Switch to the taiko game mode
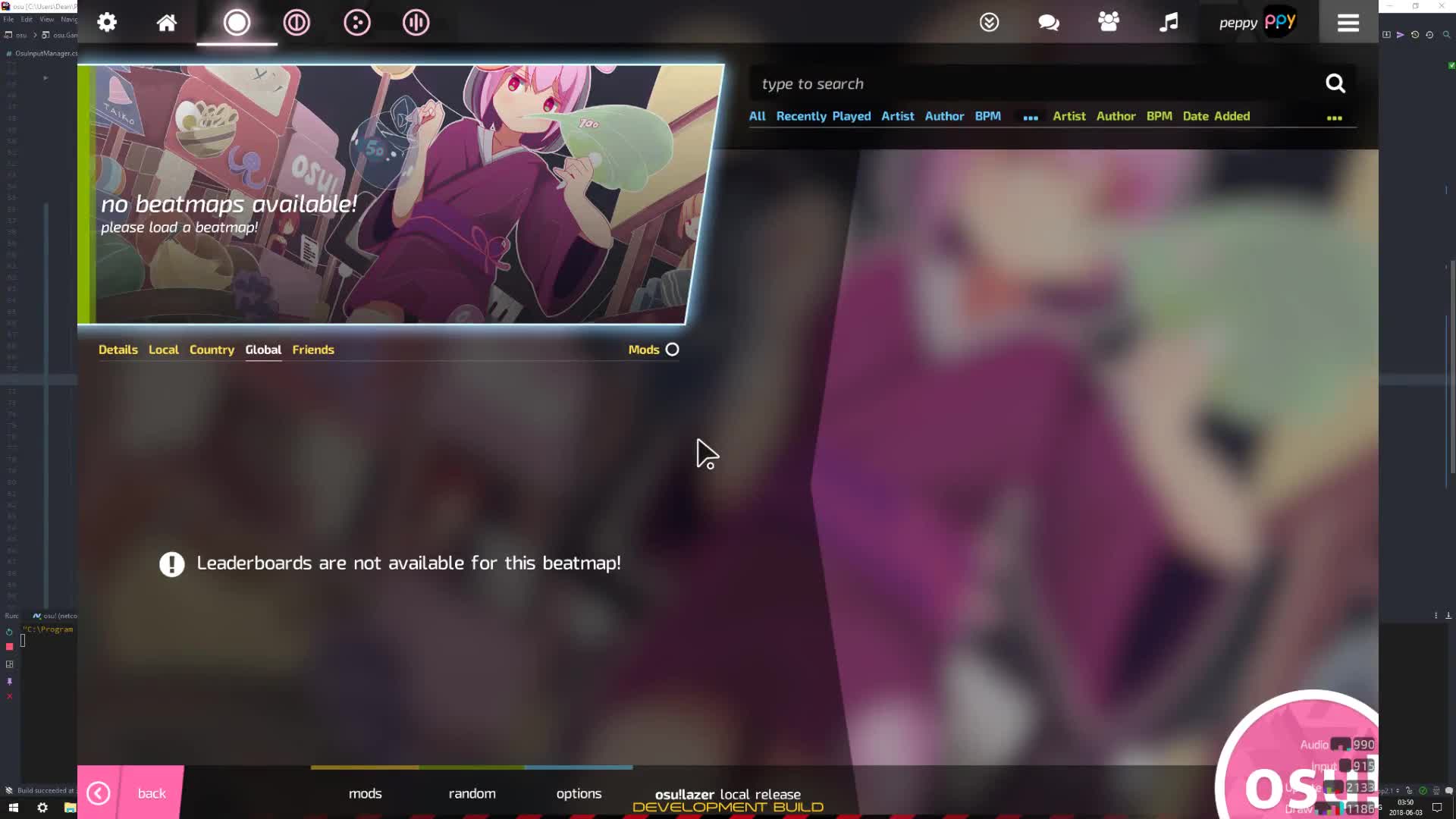This screenshot has width=1456, height=819. [297, 22]
